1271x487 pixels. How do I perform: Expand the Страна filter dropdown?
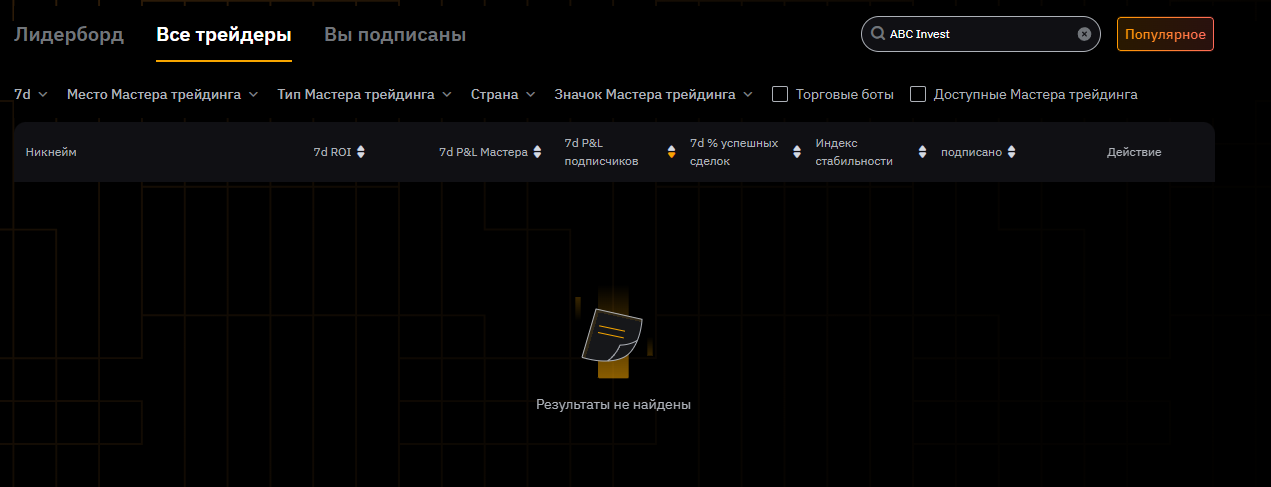[x=503, y=94]
